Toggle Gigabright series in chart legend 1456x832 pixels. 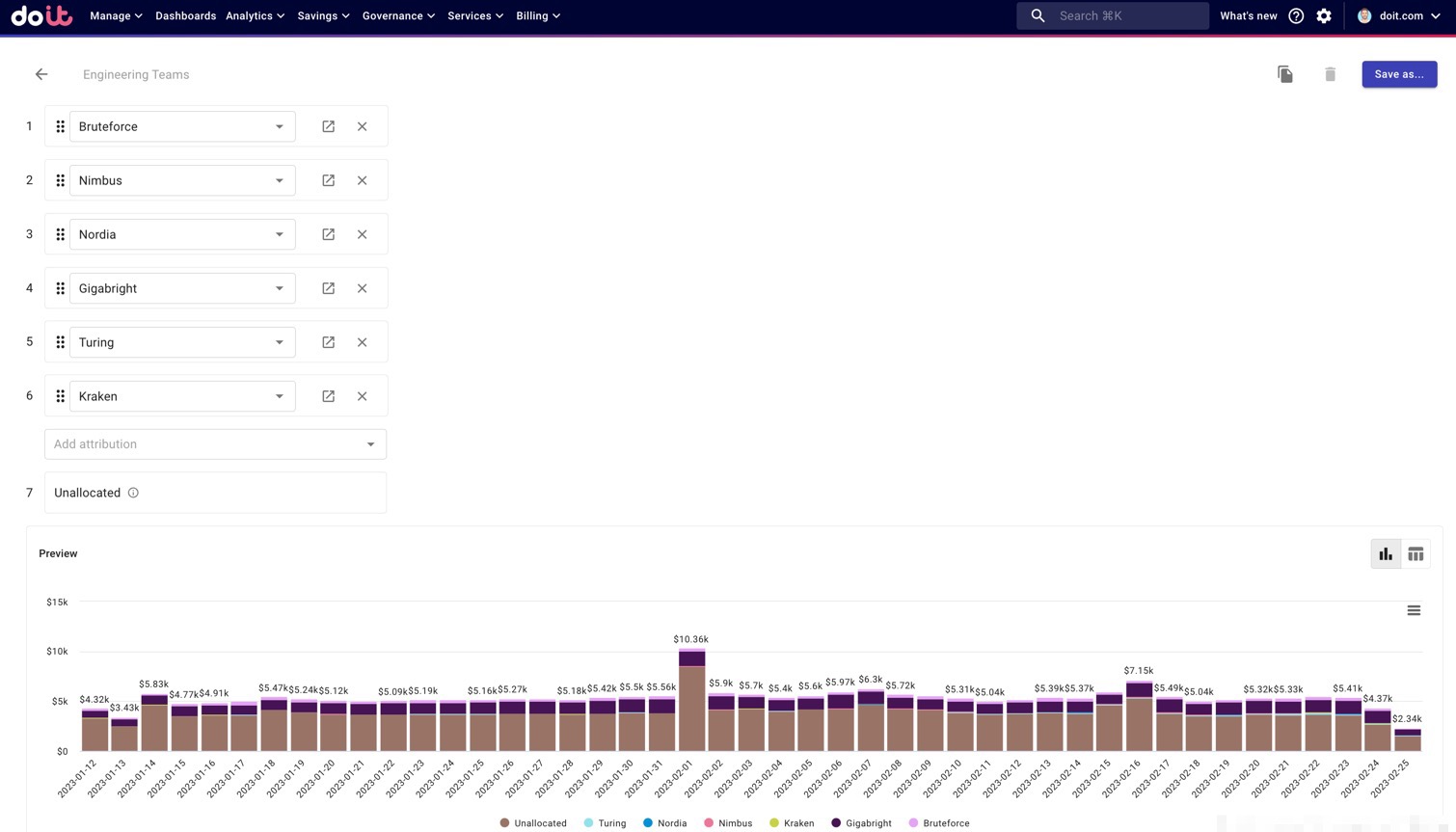pyautogui.click(x=861, y=823)
